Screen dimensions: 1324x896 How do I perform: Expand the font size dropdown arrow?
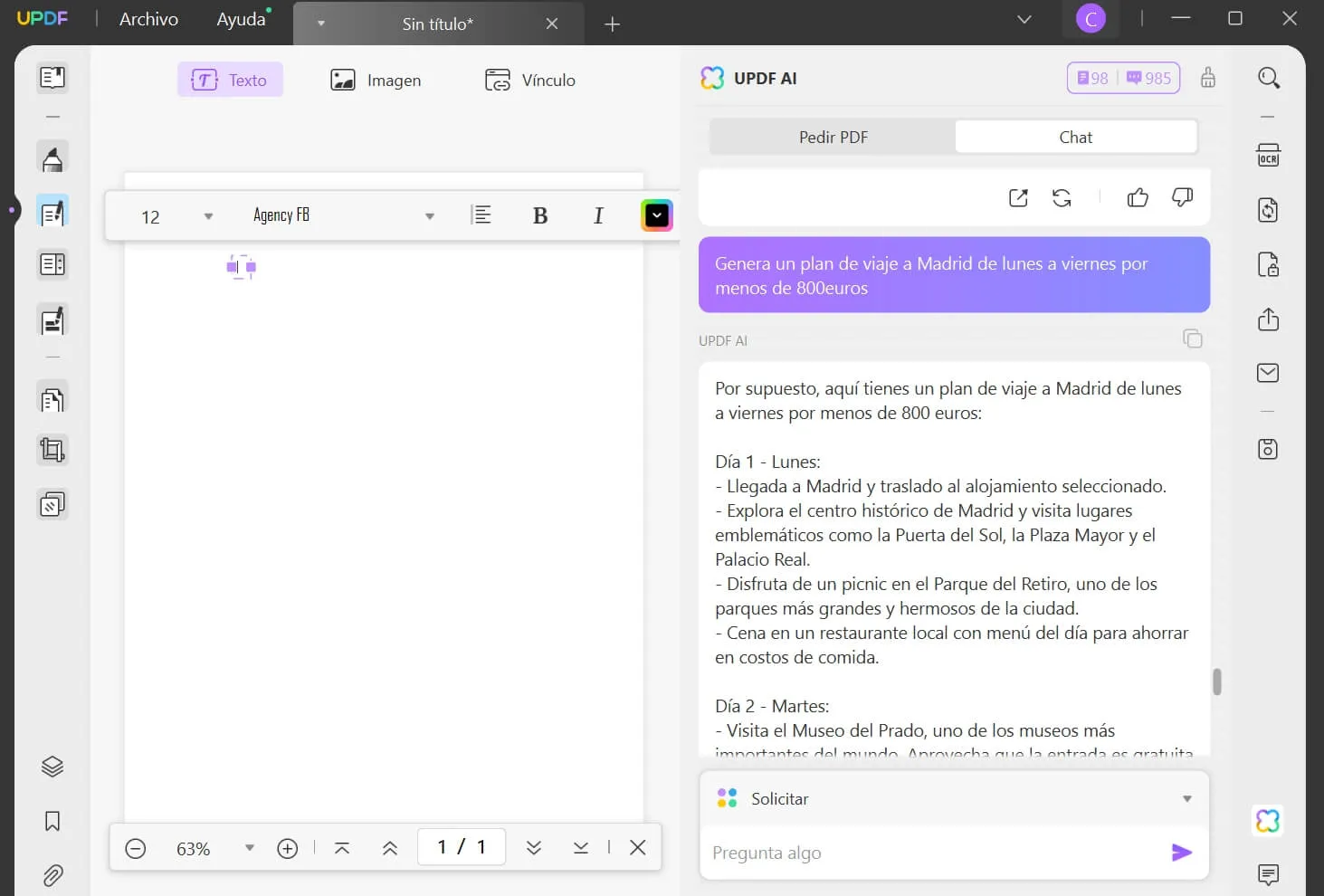click(x=209, y=216)
